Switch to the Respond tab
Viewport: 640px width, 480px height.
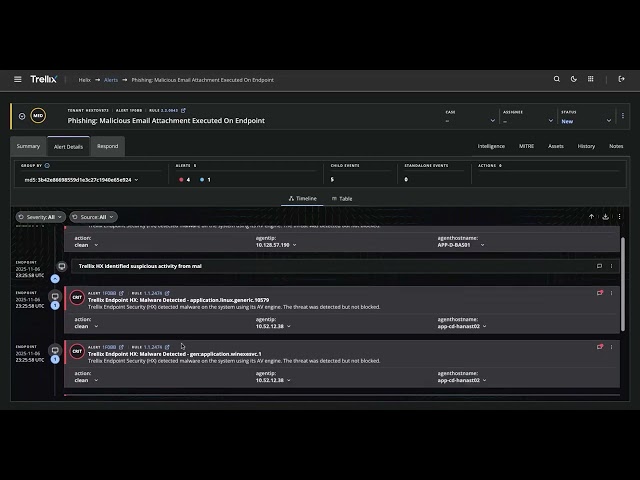(x=108, y=146)
